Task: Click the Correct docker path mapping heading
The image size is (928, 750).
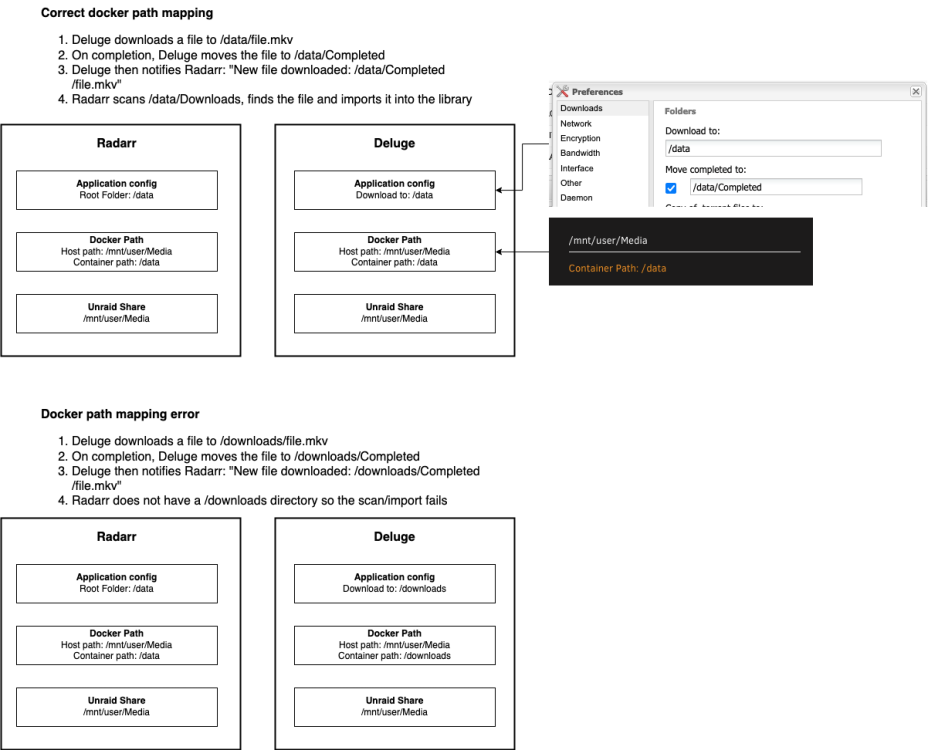Action: click(127, 12)
